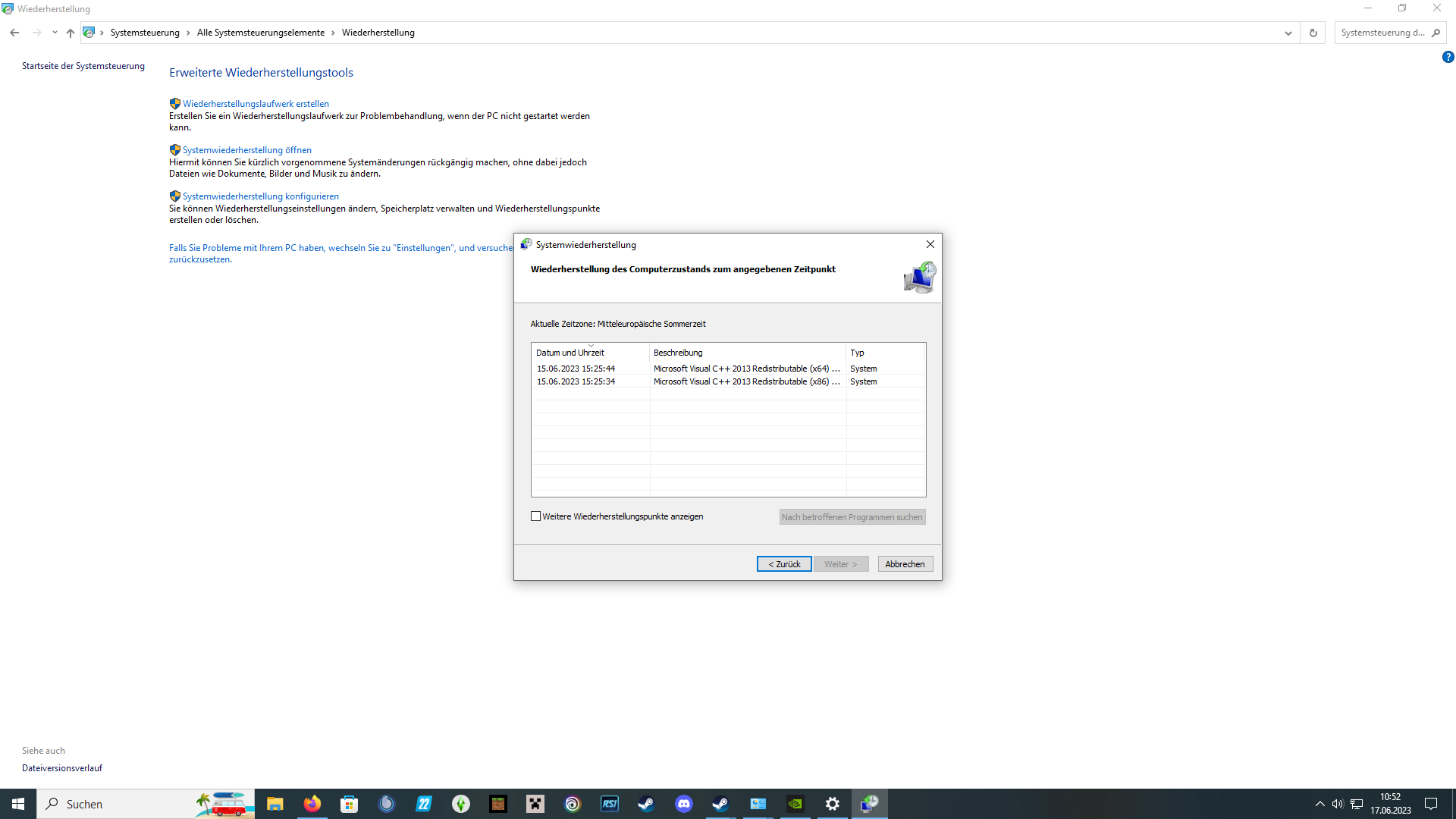This screenshot has height=819, width=1456.
Task: Click Alle Systemsteuerungselemente breadcrumb
Action: coord(260,33)
